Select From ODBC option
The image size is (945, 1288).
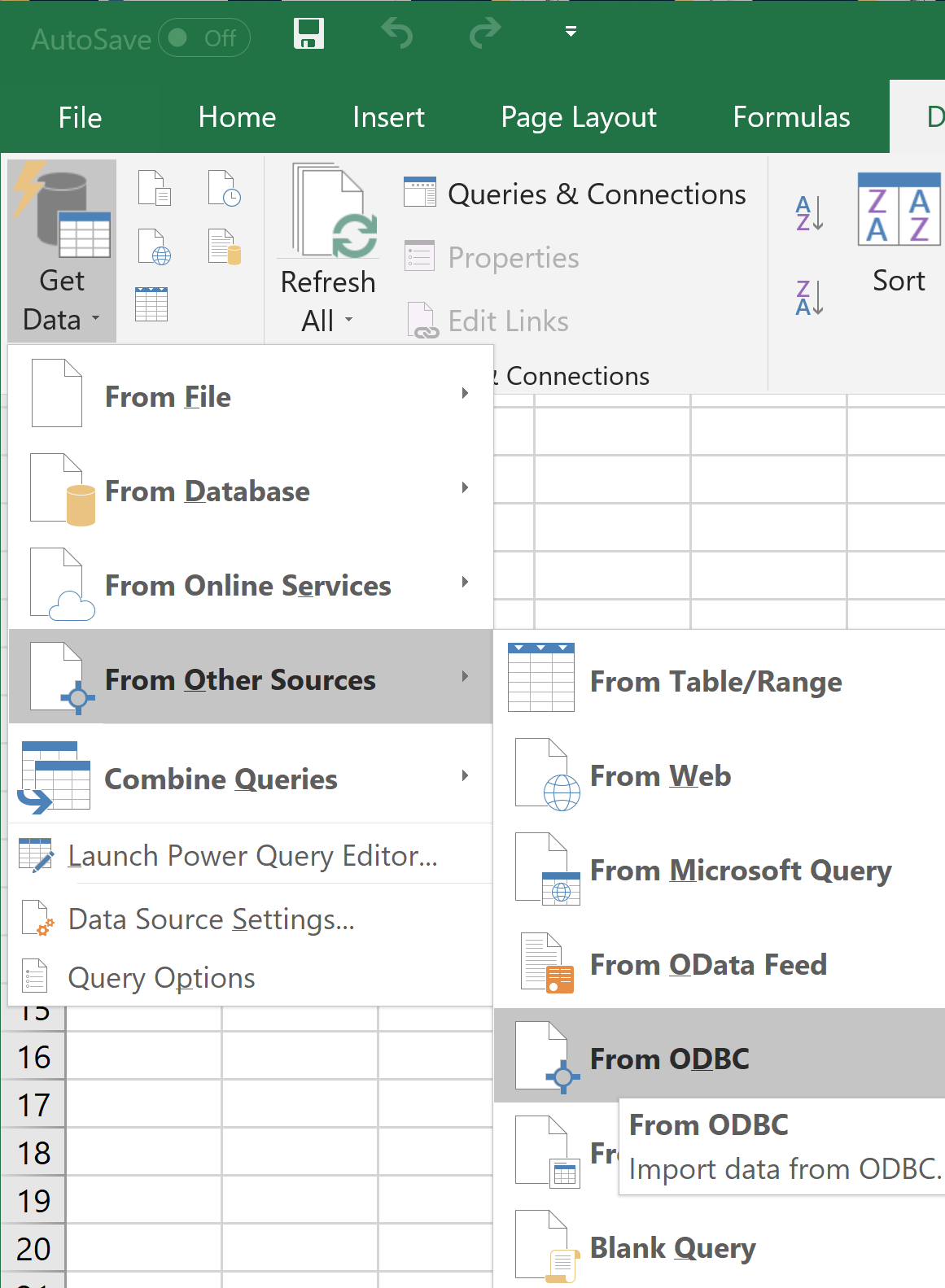(x=720, y=1056)
